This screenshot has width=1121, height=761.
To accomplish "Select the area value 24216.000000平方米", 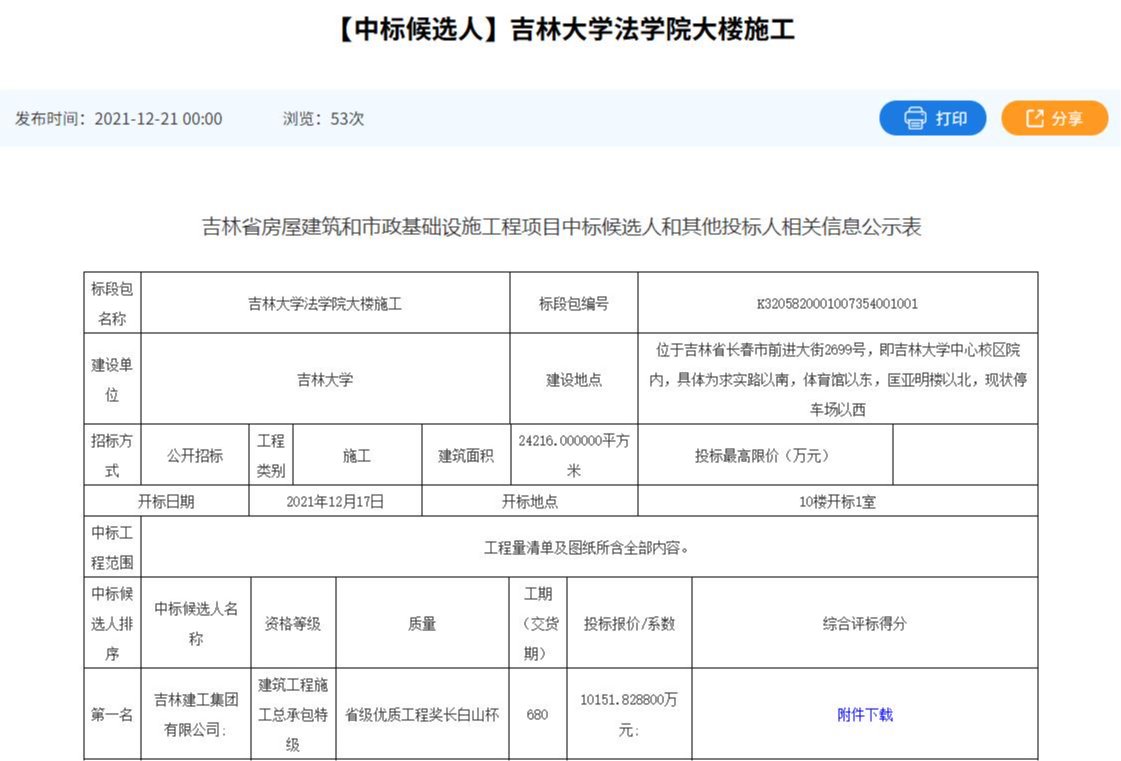I will [573, 456].
